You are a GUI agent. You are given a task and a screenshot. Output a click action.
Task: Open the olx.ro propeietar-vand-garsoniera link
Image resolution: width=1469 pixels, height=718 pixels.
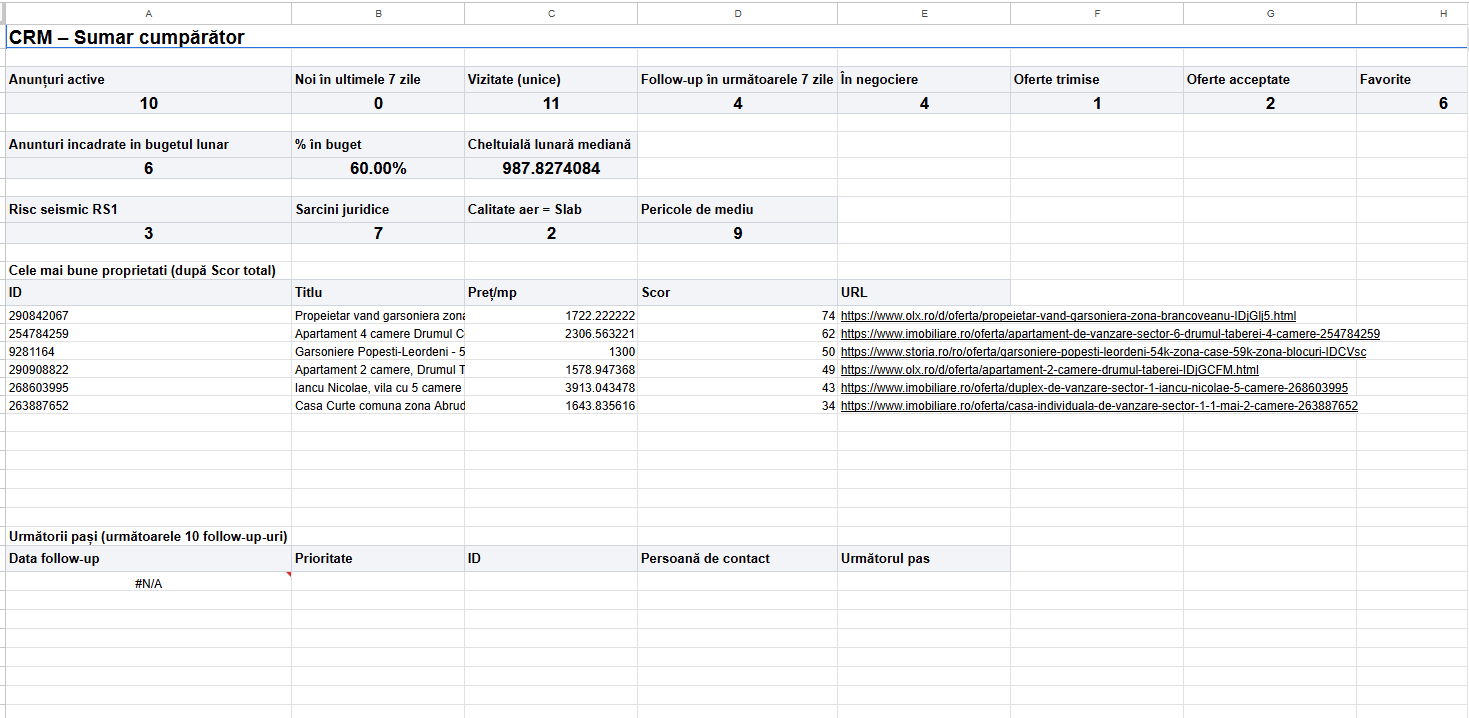pos(1067,316)
